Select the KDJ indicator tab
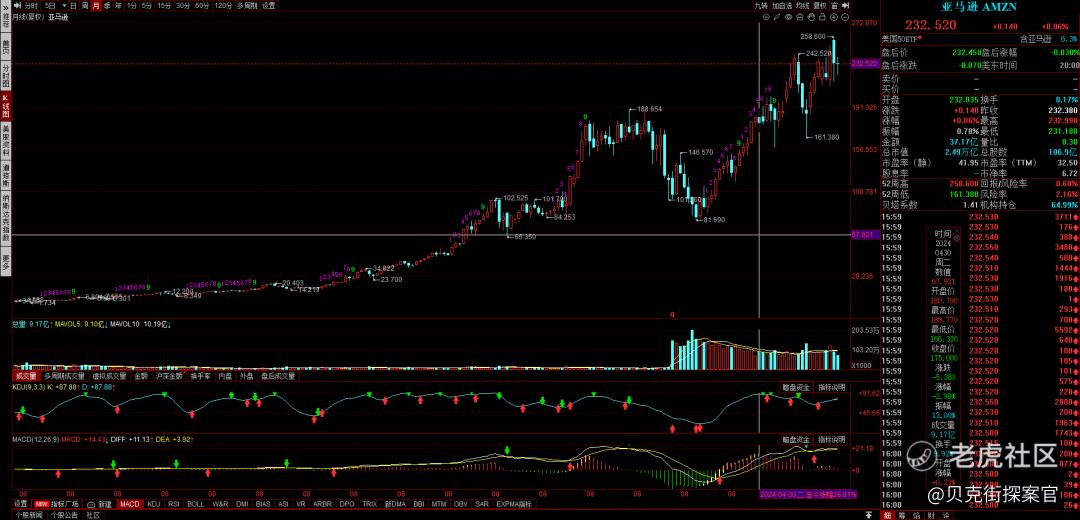The height and width of the screenshot is (520, 1080). click(x=155, y=504)
